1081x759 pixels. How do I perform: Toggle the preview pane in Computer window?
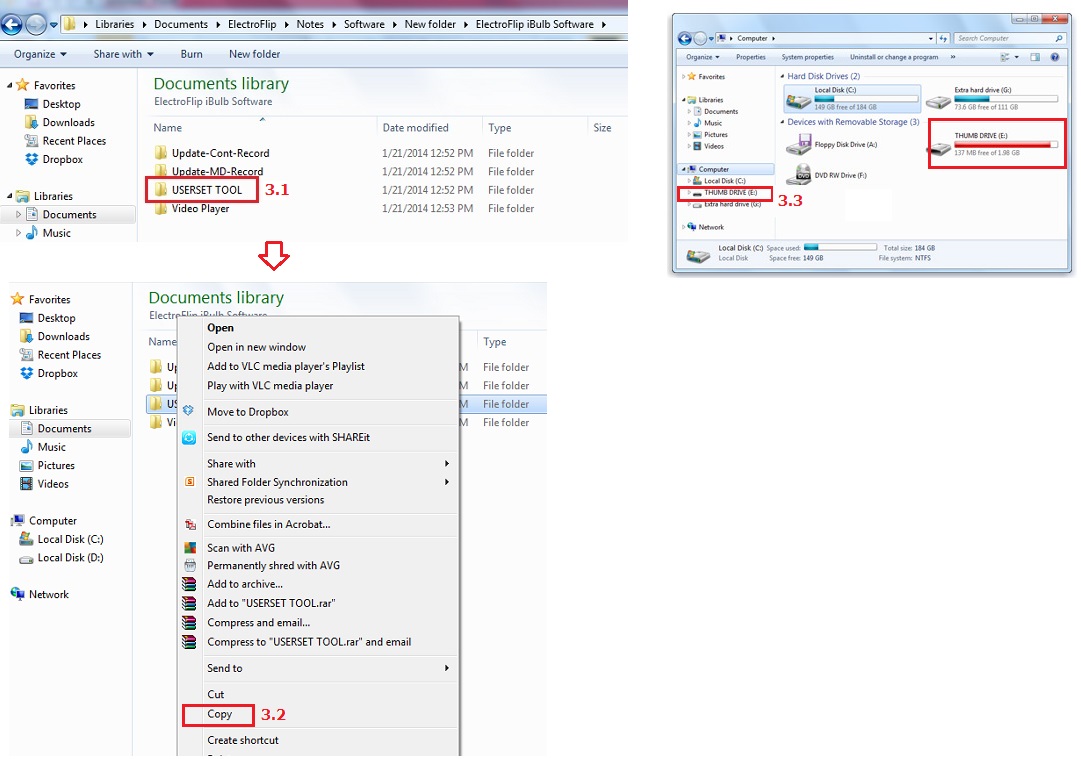click(x=1037, y=57)
